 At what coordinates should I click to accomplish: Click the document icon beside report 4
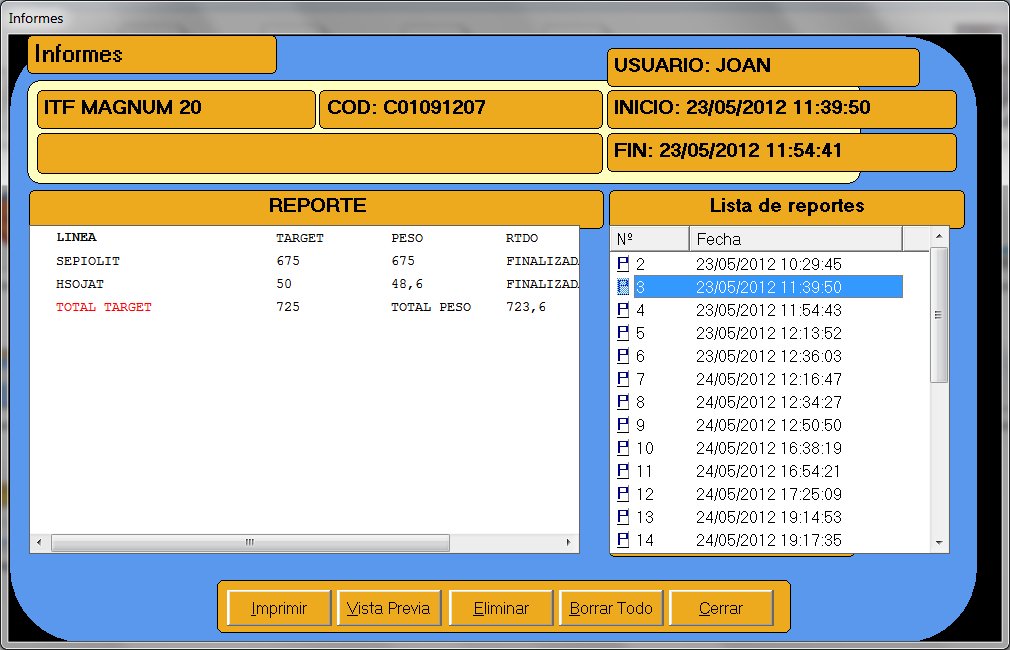tap(623, 310)
